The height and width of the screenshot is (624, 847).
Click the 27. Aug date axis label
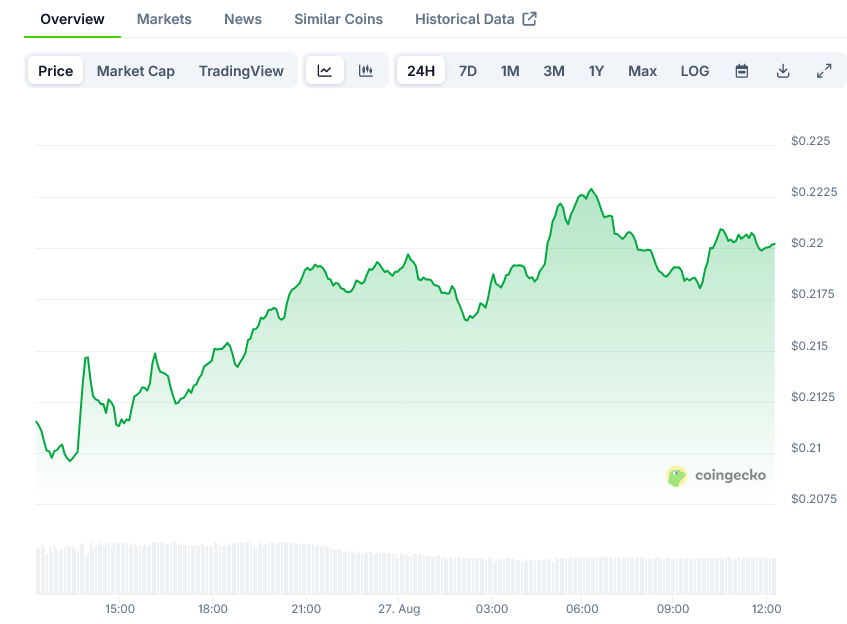pos(399,609)
